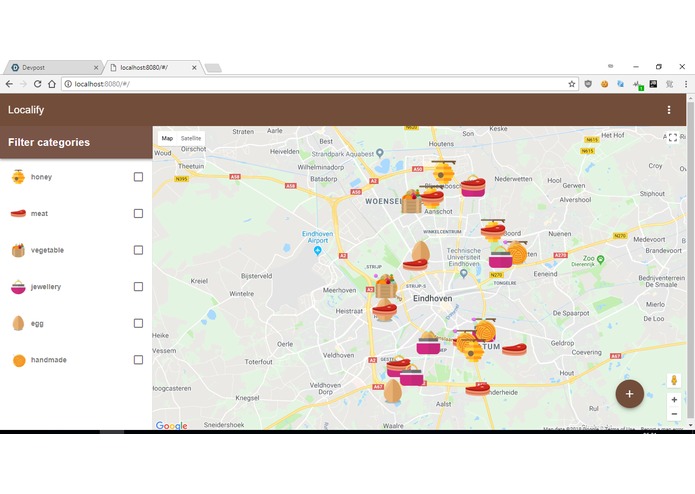Image resolution: width=695 pixels, height=494 pixels.
Task: Open the egg marker near Veldhoven Dorp
Action: point(393,391)
